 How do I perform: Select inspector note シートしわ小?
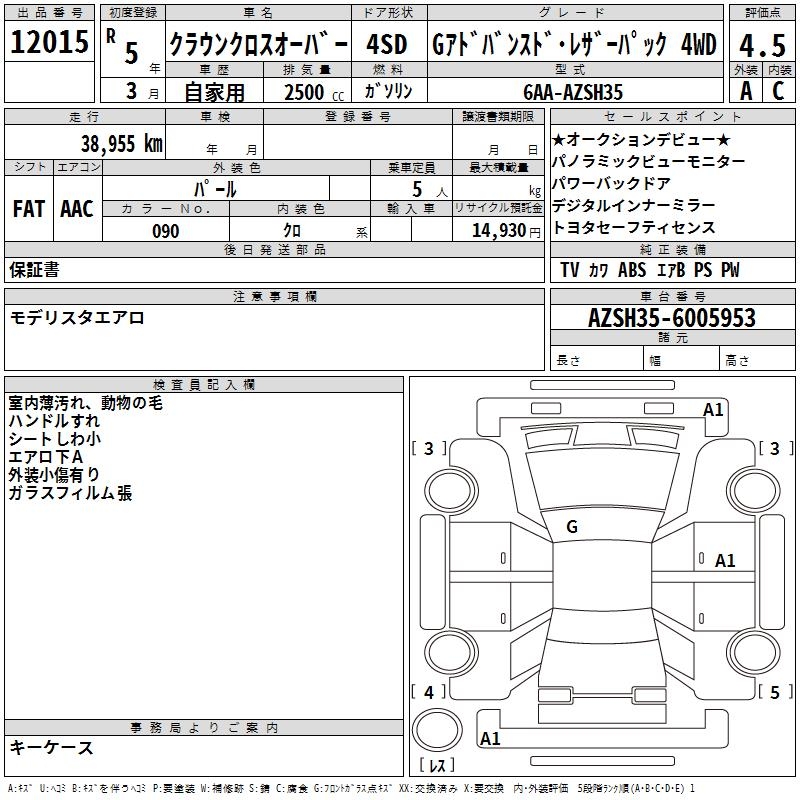pyautogui.click(x=55, y=439)
